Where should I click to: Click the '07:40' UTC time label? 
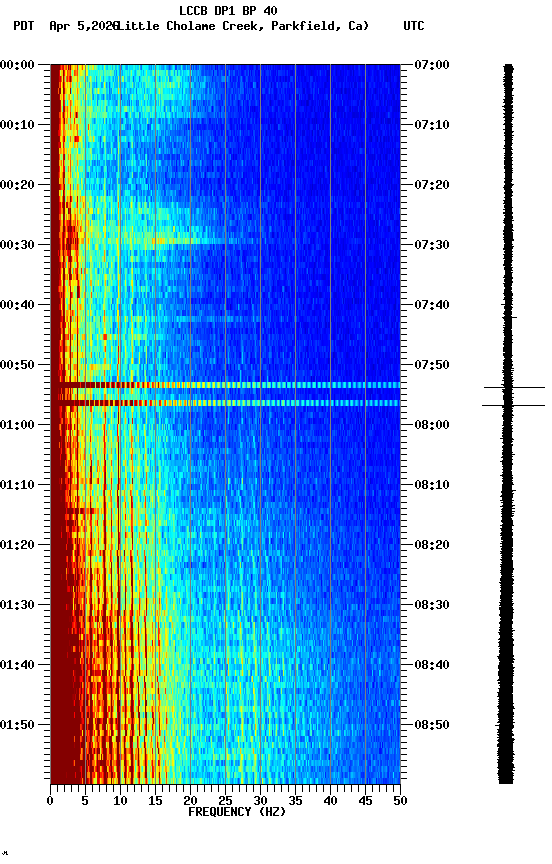click(x=432, y=305)
